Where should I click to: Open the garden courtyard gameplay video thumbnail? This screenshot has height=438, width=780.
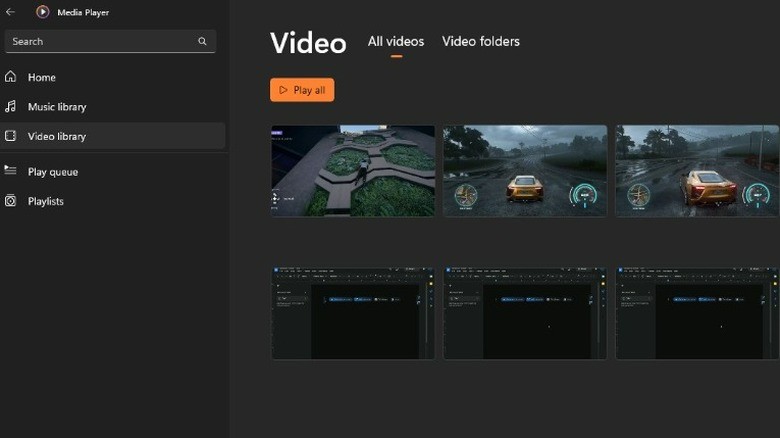click(x=352, y=171)
